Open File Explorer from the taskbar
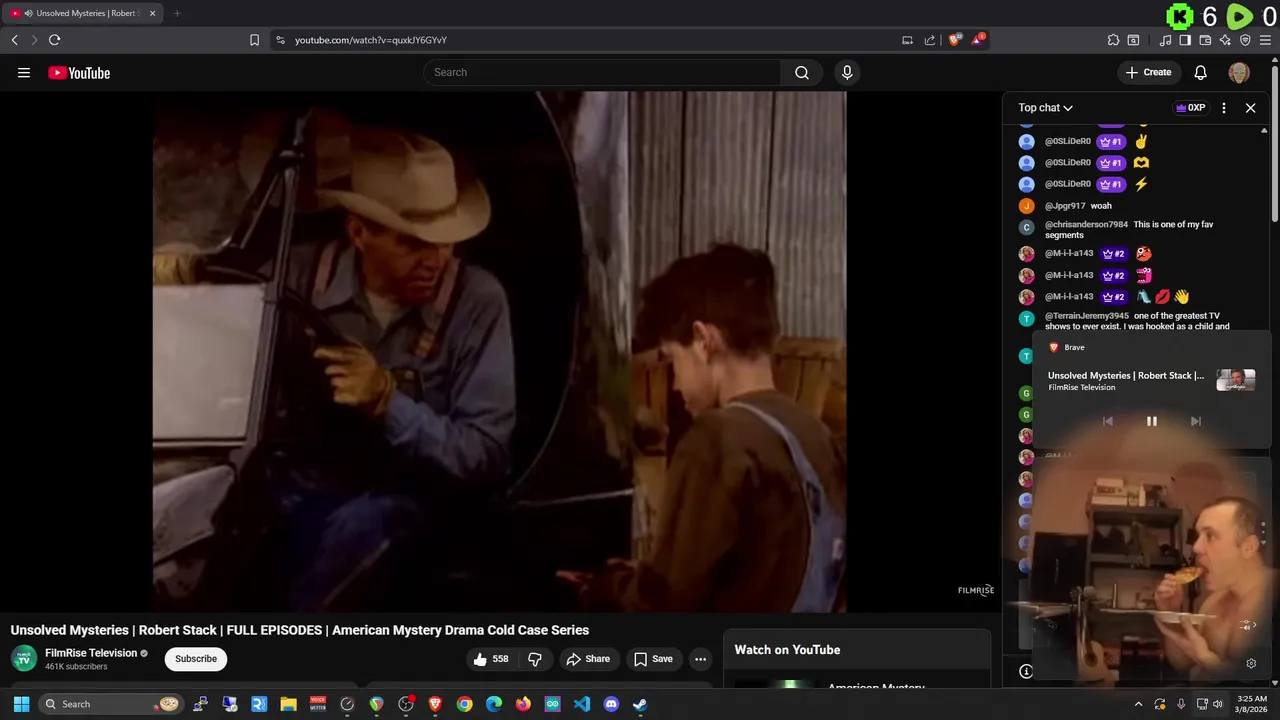Viewport: 1280px width, 720px height. (x=288, y=704)
